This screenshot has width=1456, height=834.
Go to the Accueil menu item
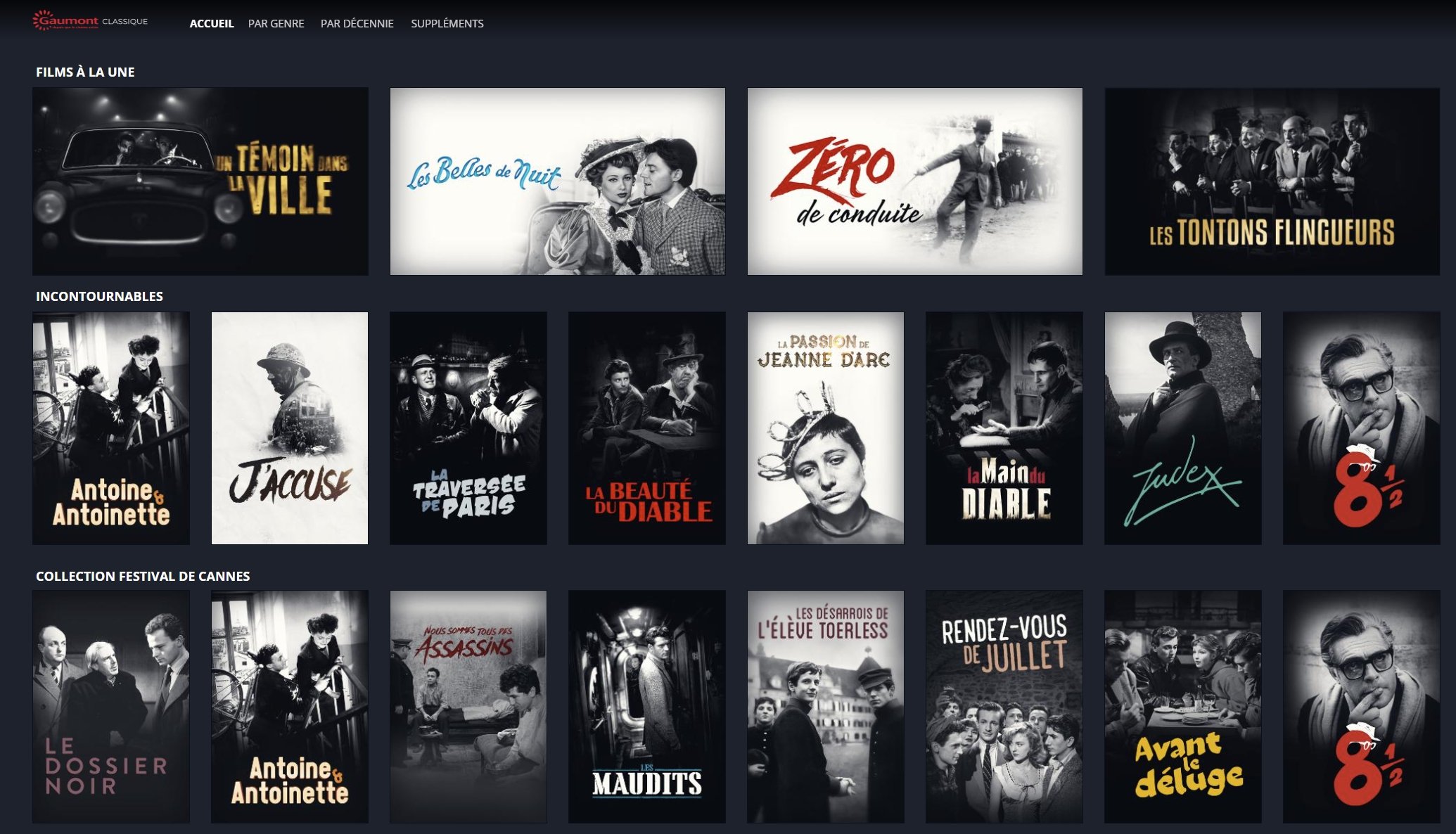pos(211,23)
